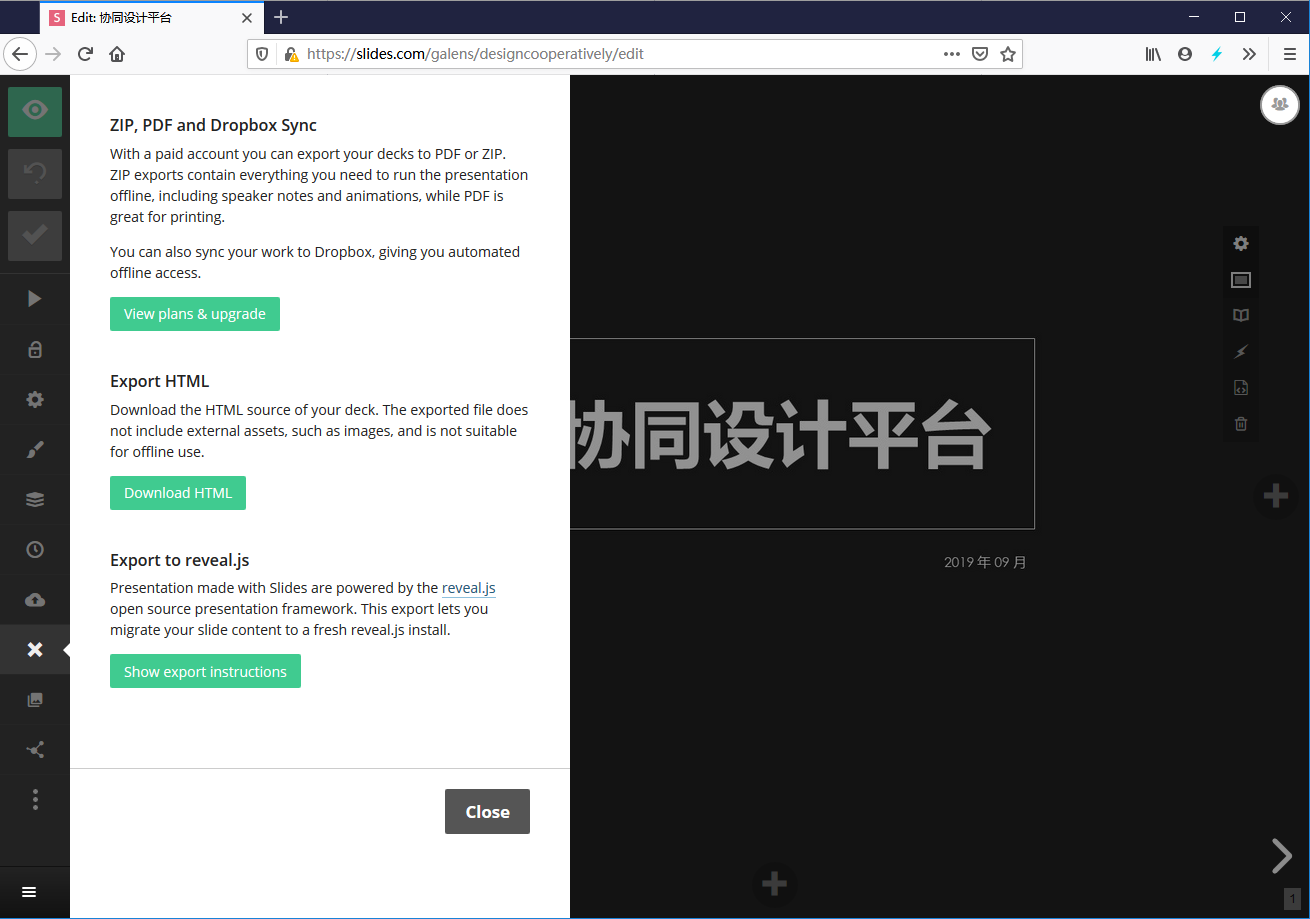1310x919 pixels.
Task: Add a new slide with the plus button
Action: [x=1277, y=495]
